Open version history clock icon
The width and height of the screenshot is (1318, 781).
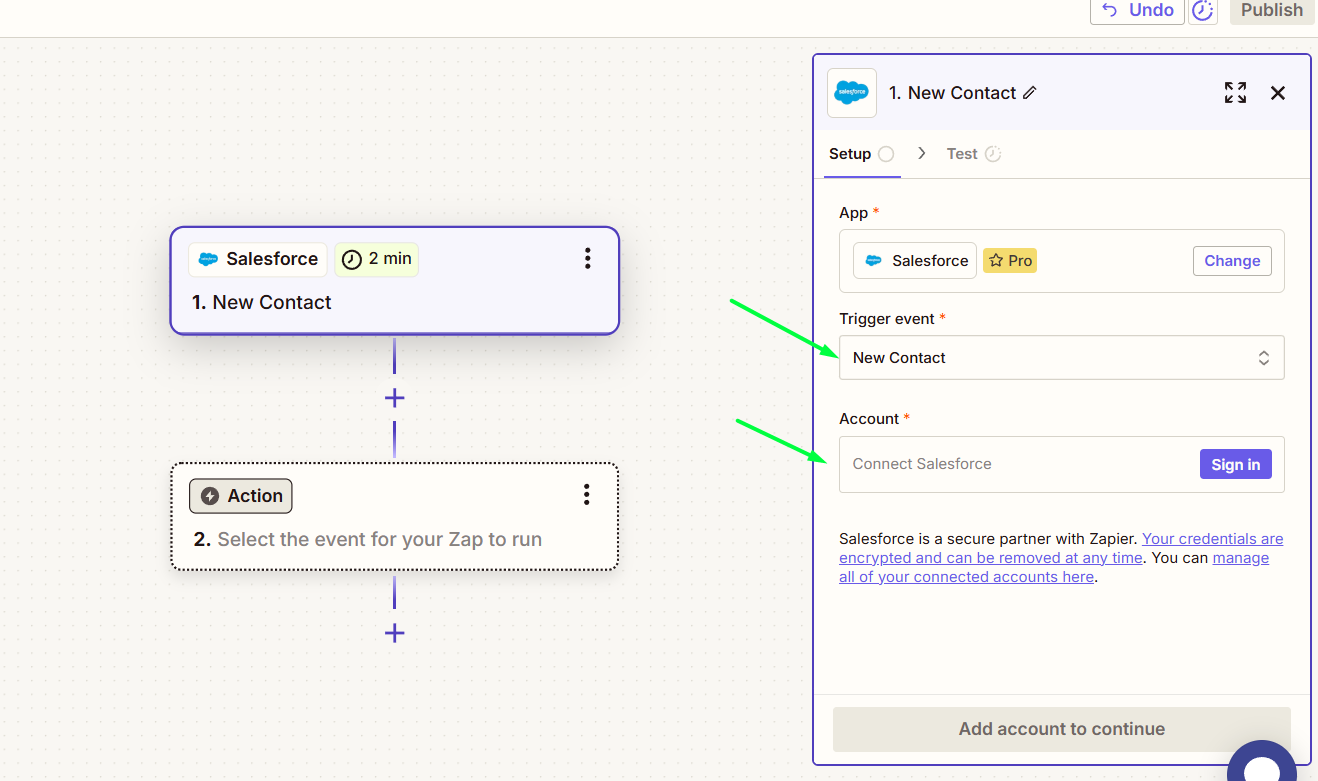point(1202,11)
